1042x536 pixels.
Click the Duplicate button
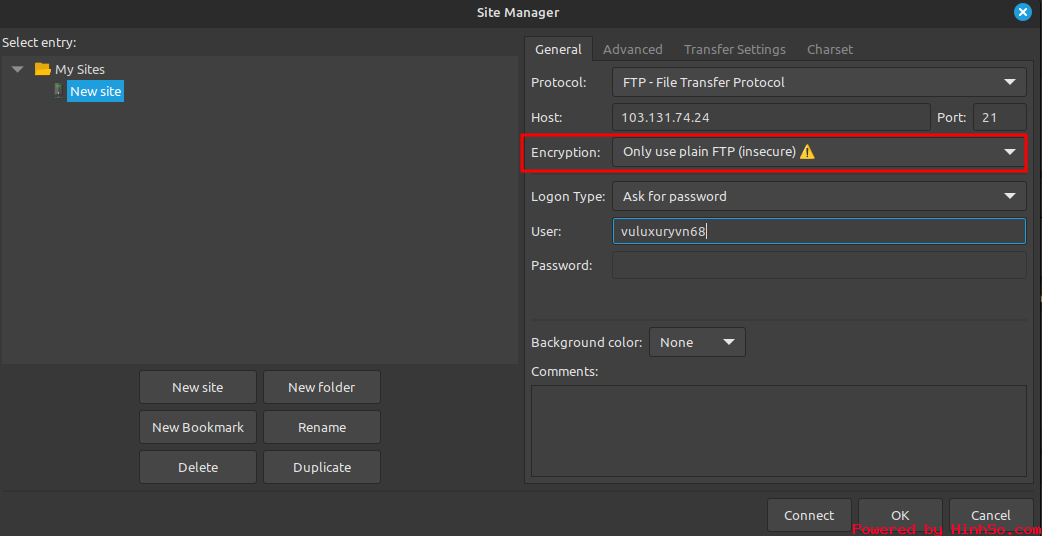(322, 467)
